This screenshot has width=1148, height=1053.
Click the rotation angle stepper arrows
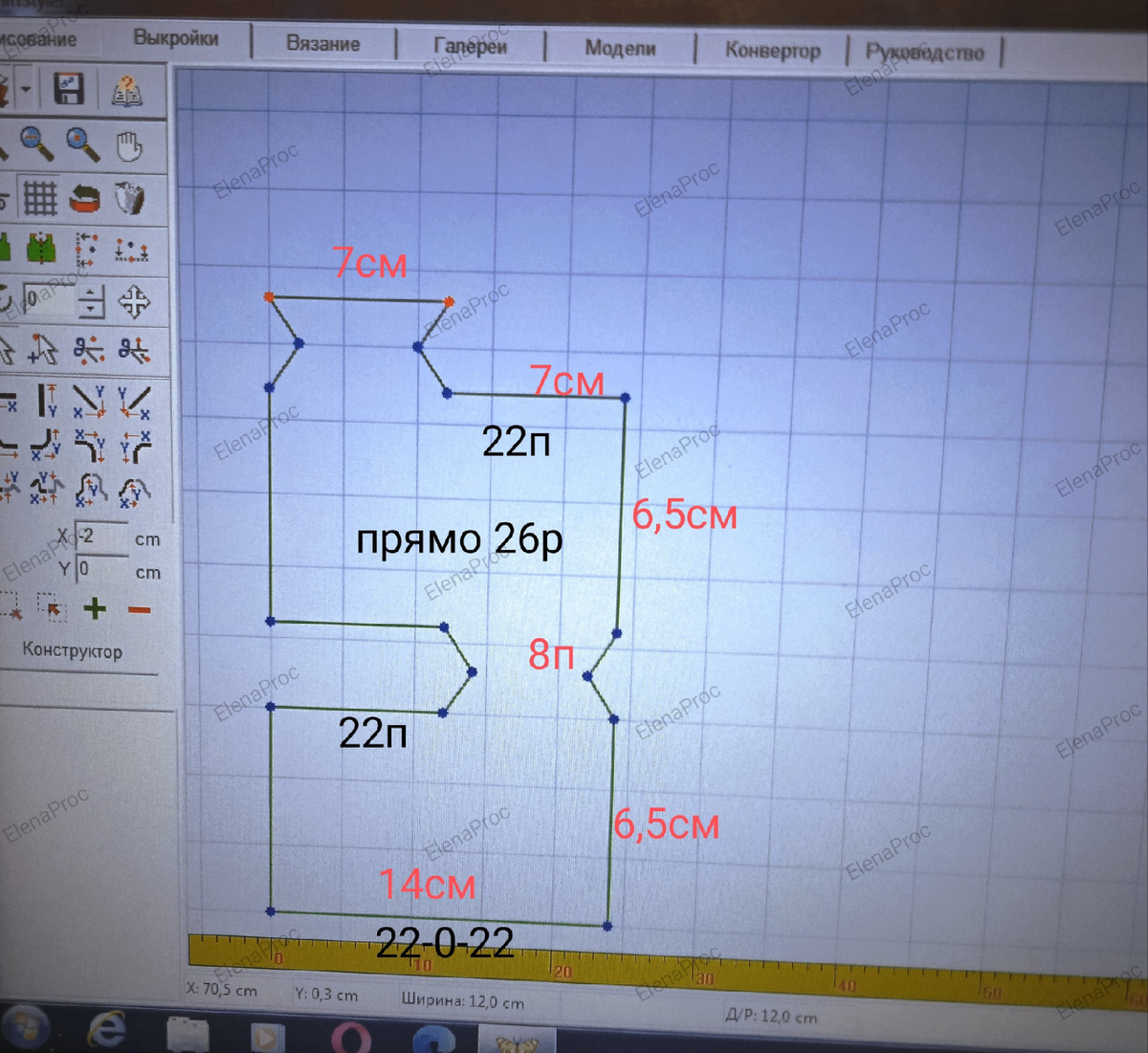(91, 302)
